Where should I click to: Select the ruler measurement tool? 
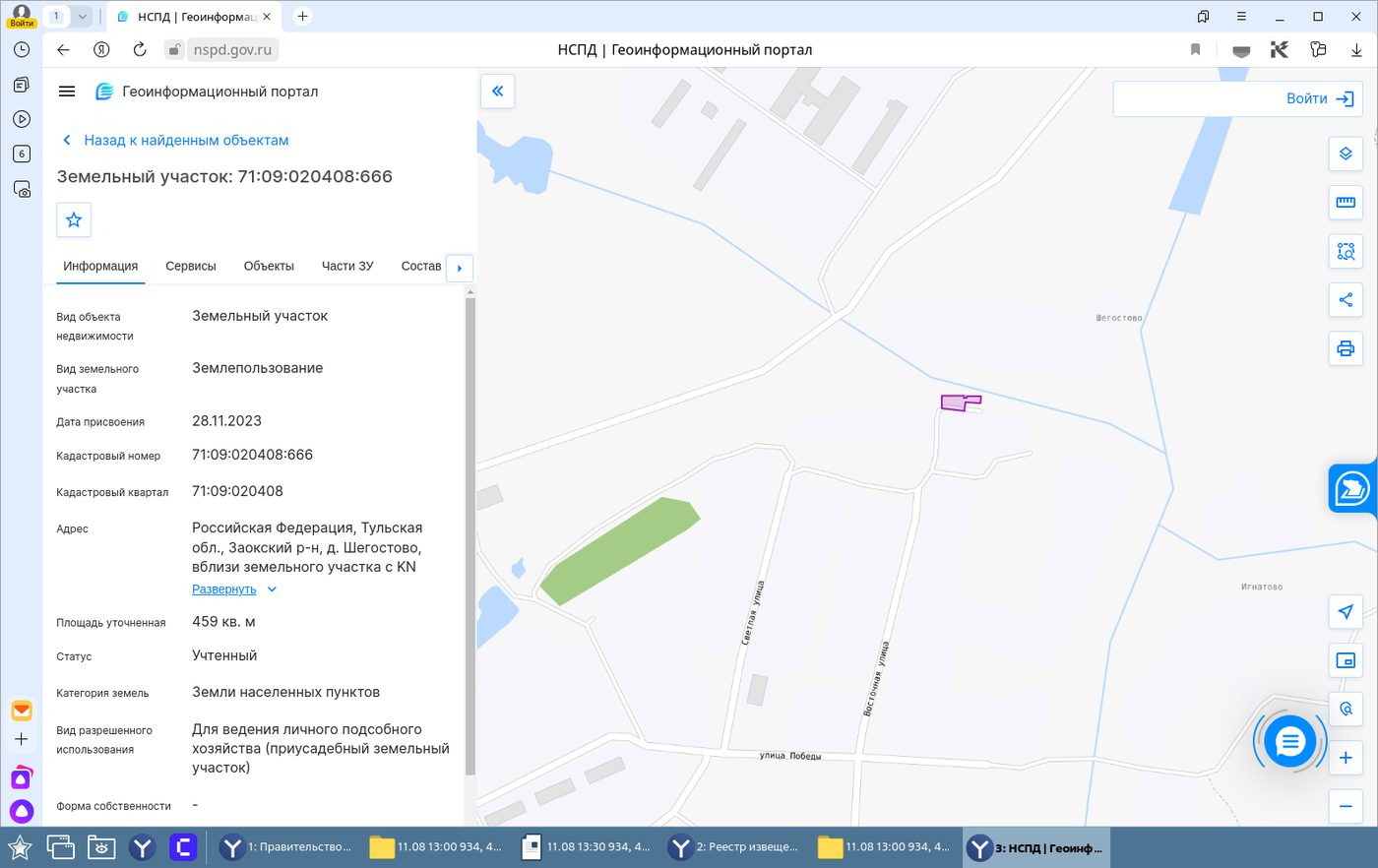[1346, 202]
